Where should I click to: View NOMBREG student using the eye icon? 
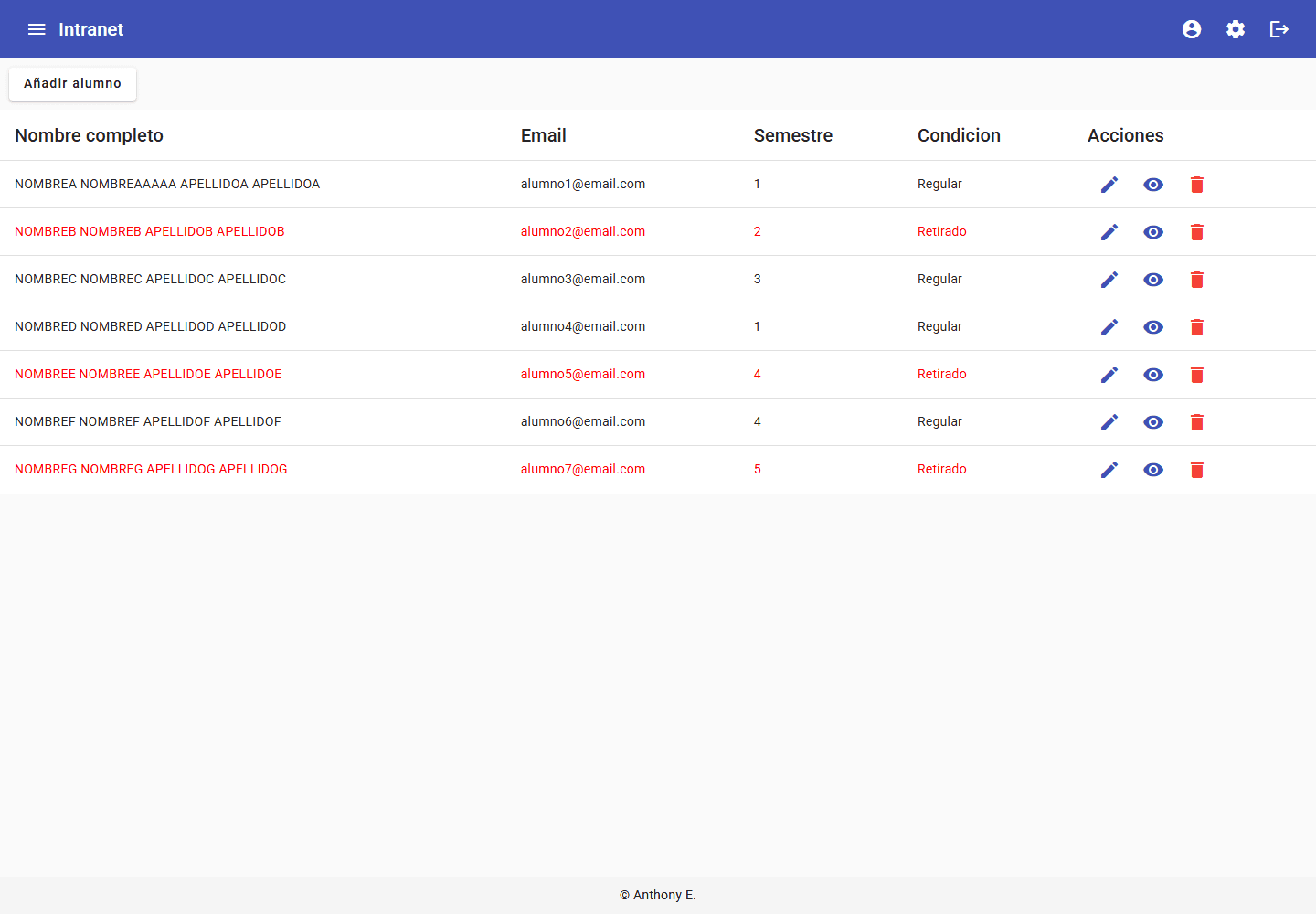[1153, 470]
